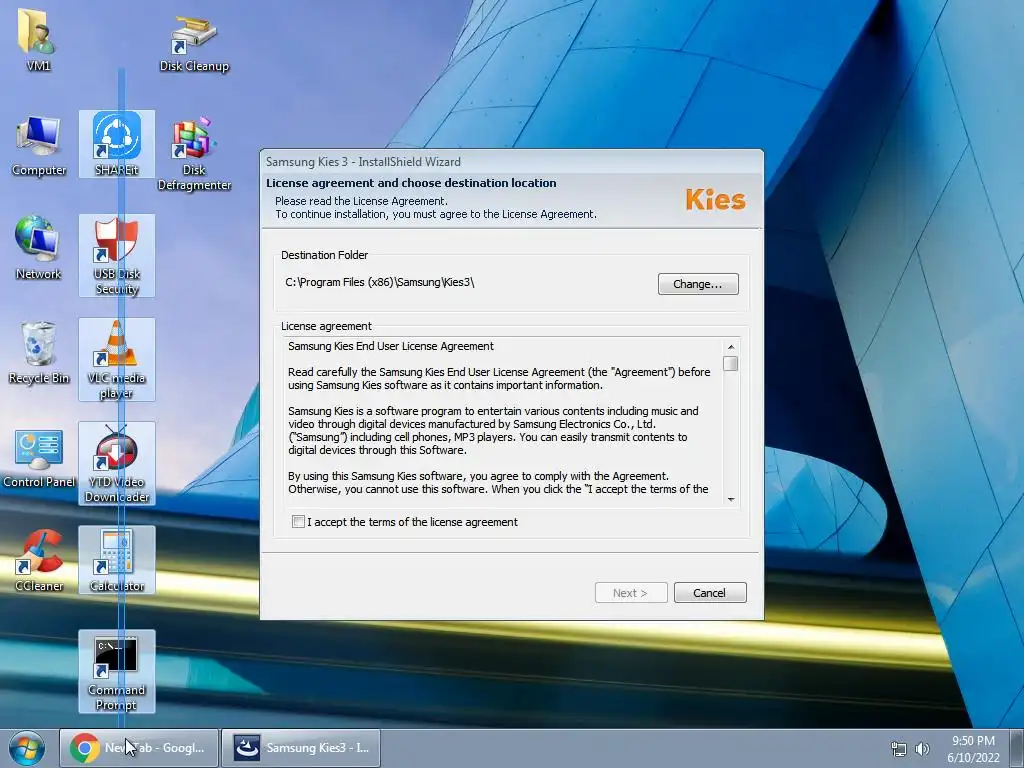Screen dimensions: 1024x768
Task: Select the SHAREit shortcut icon
Action: pyautogui.click(x=117, y=144)
